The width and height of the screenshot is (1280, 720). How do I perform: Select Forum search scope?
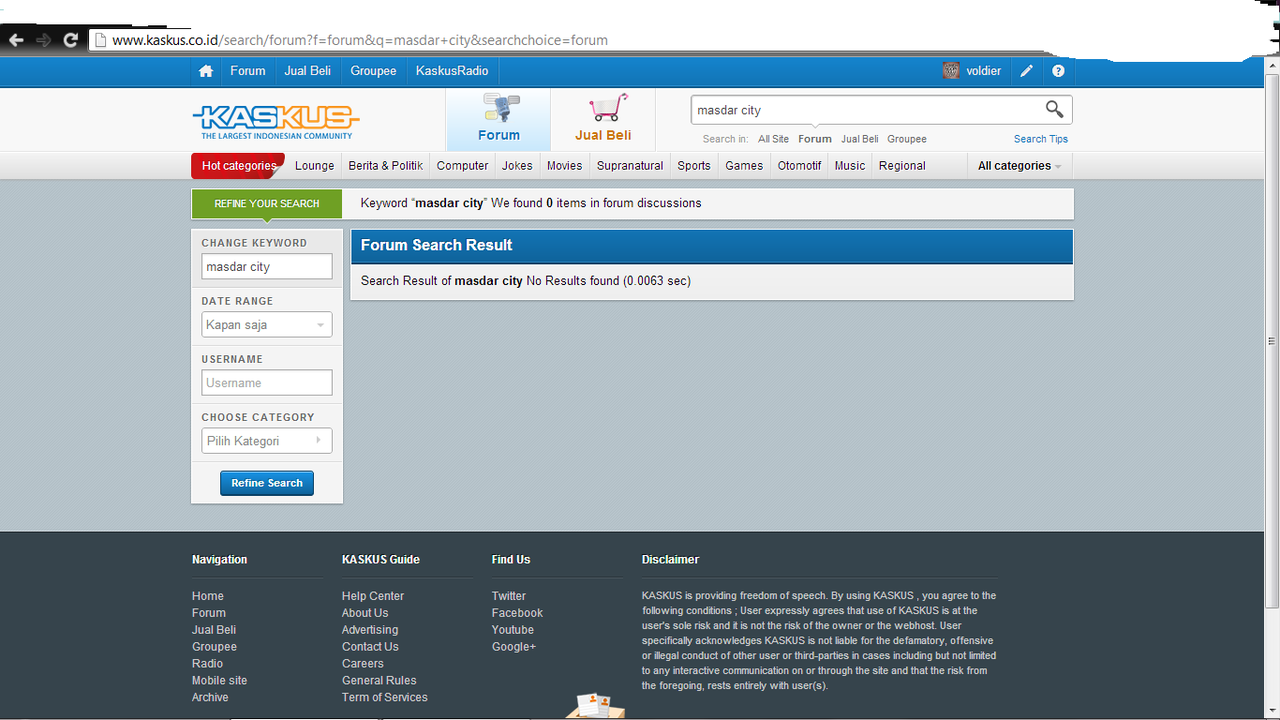815,139
